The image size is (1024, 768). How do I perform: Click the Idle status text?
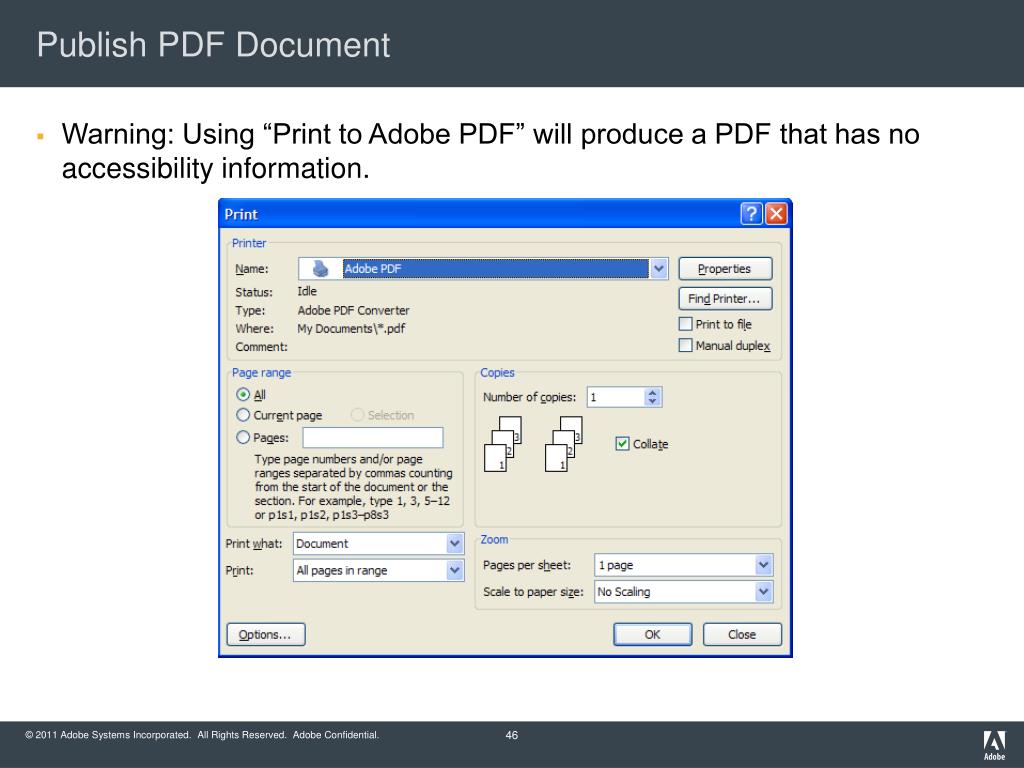coord(307,291)
